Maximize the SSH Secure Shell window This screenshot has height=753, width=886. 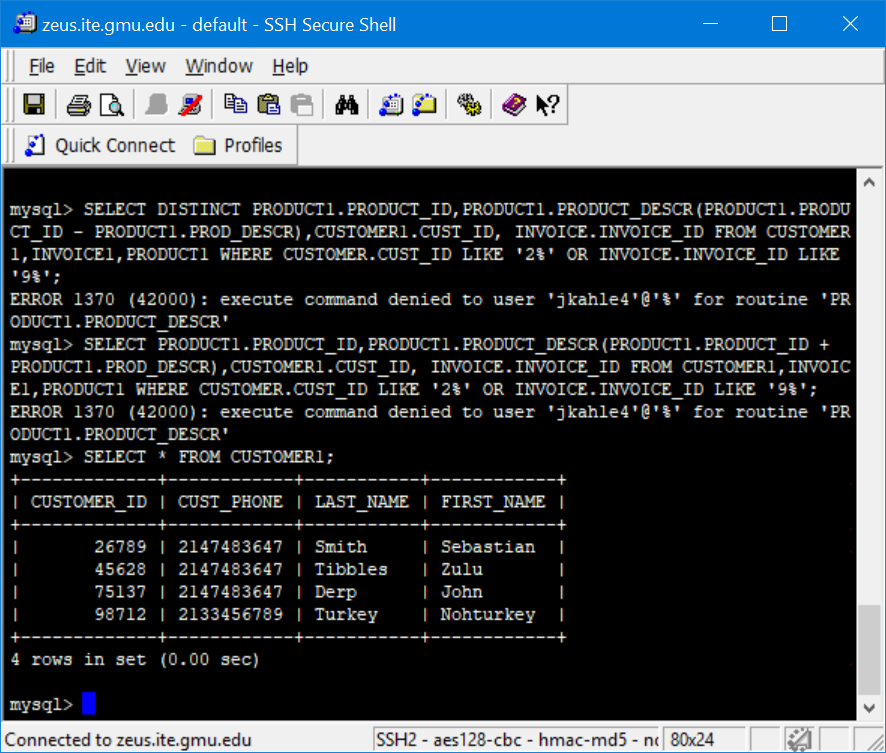point(779,24)
